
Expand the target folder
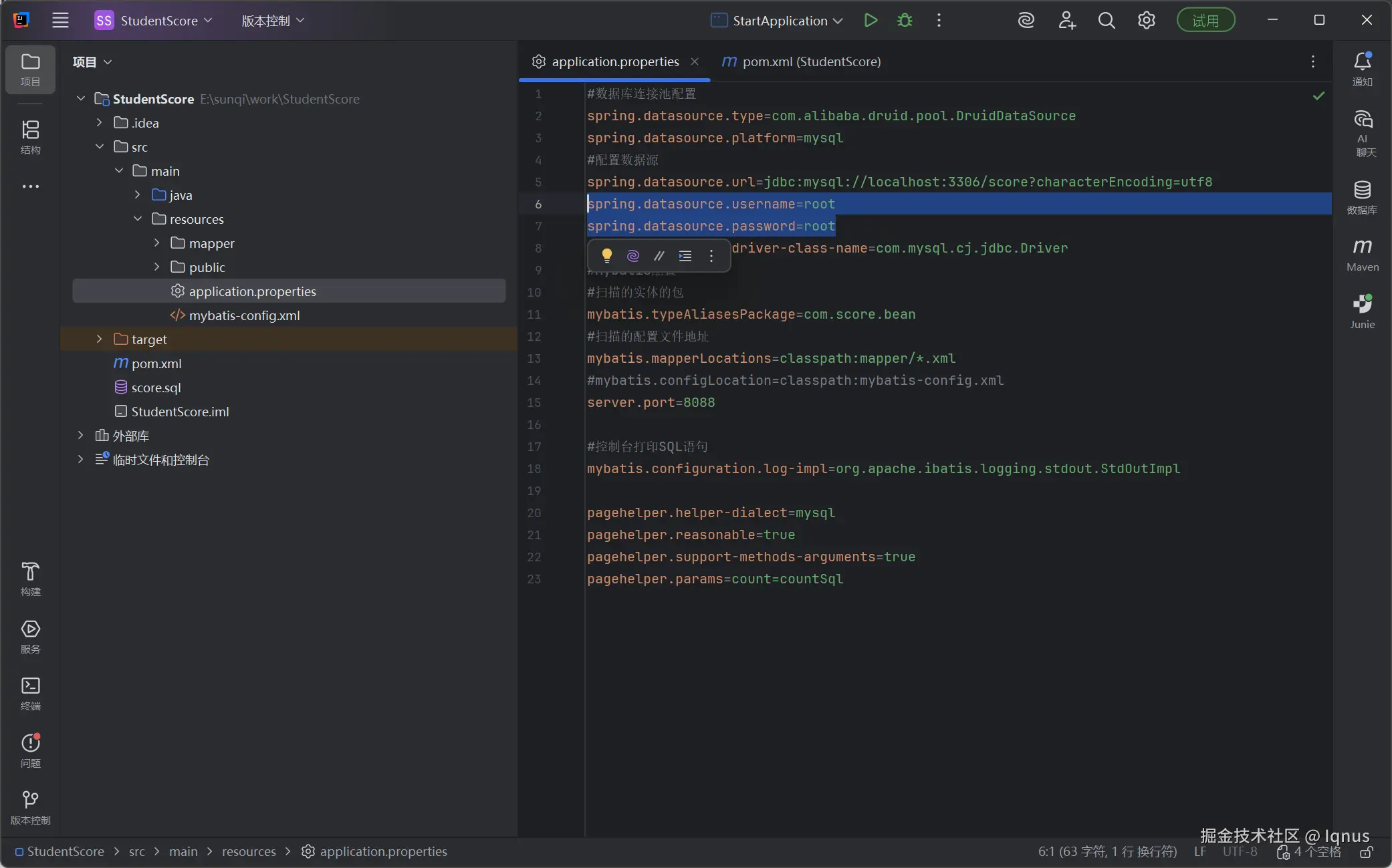[x=100, y=339]
